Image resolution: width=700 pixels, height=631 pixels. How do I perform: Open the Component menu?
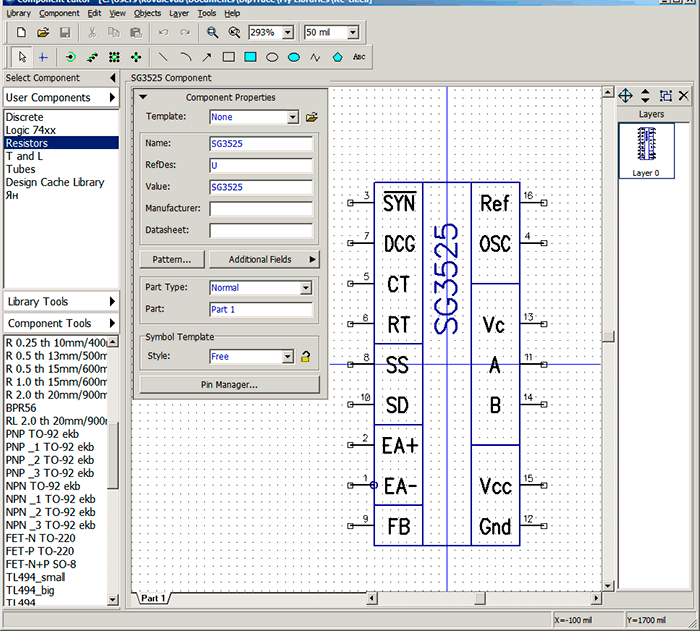(59, 13)
